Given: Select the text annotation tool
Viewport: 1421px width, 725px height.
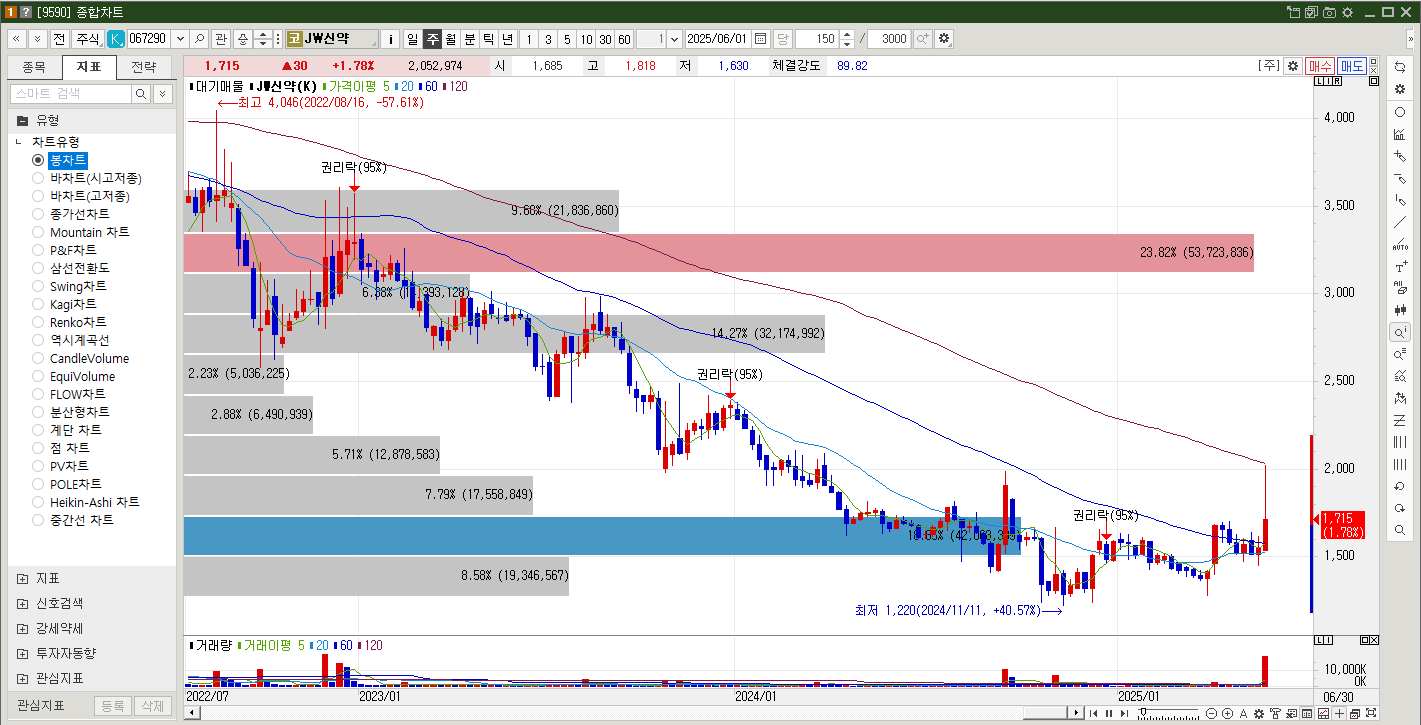Looking at the screenshot, I should 1400,266.
